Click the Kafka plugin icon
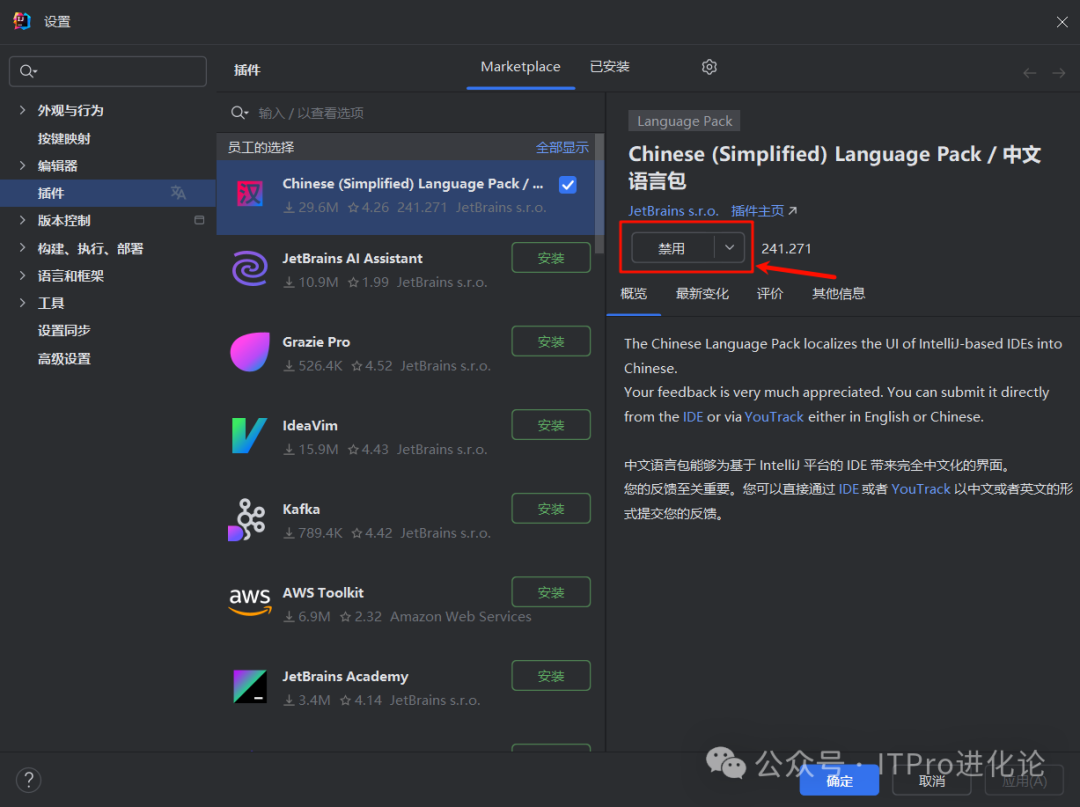 click(x=248, y=519)
